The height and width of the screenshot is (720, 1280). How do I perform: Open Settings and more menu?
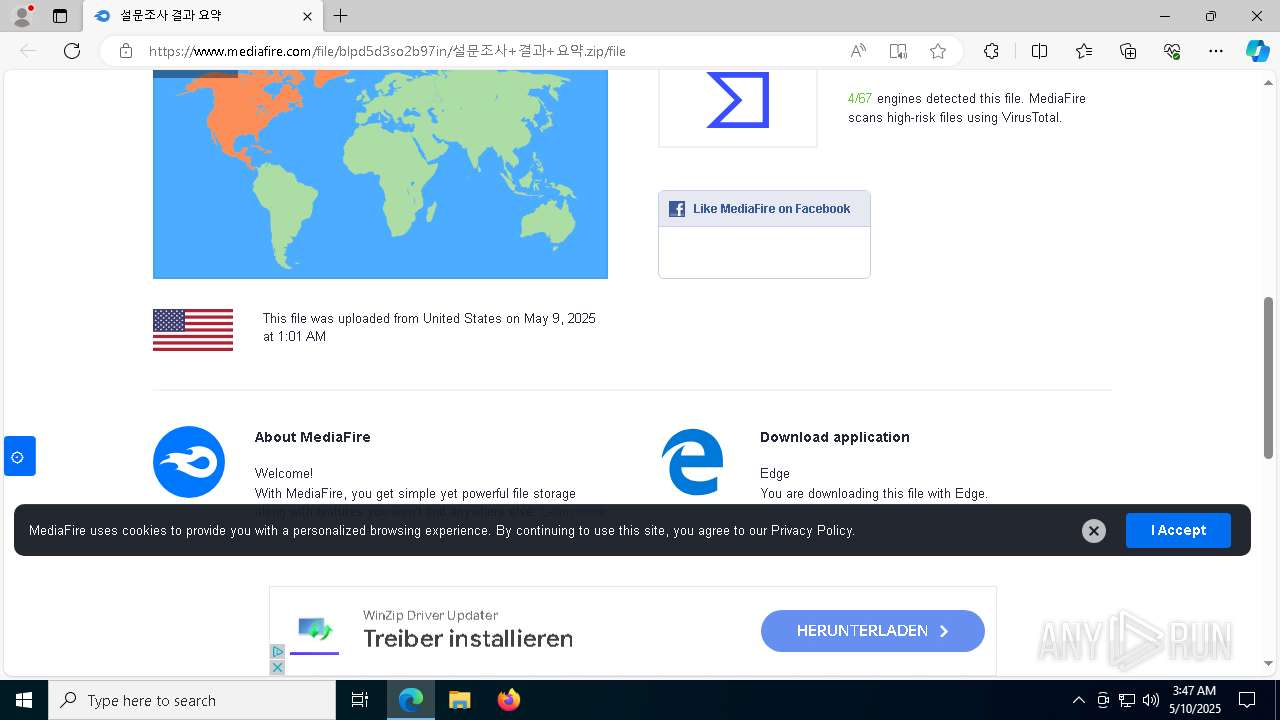point(1216,51)
